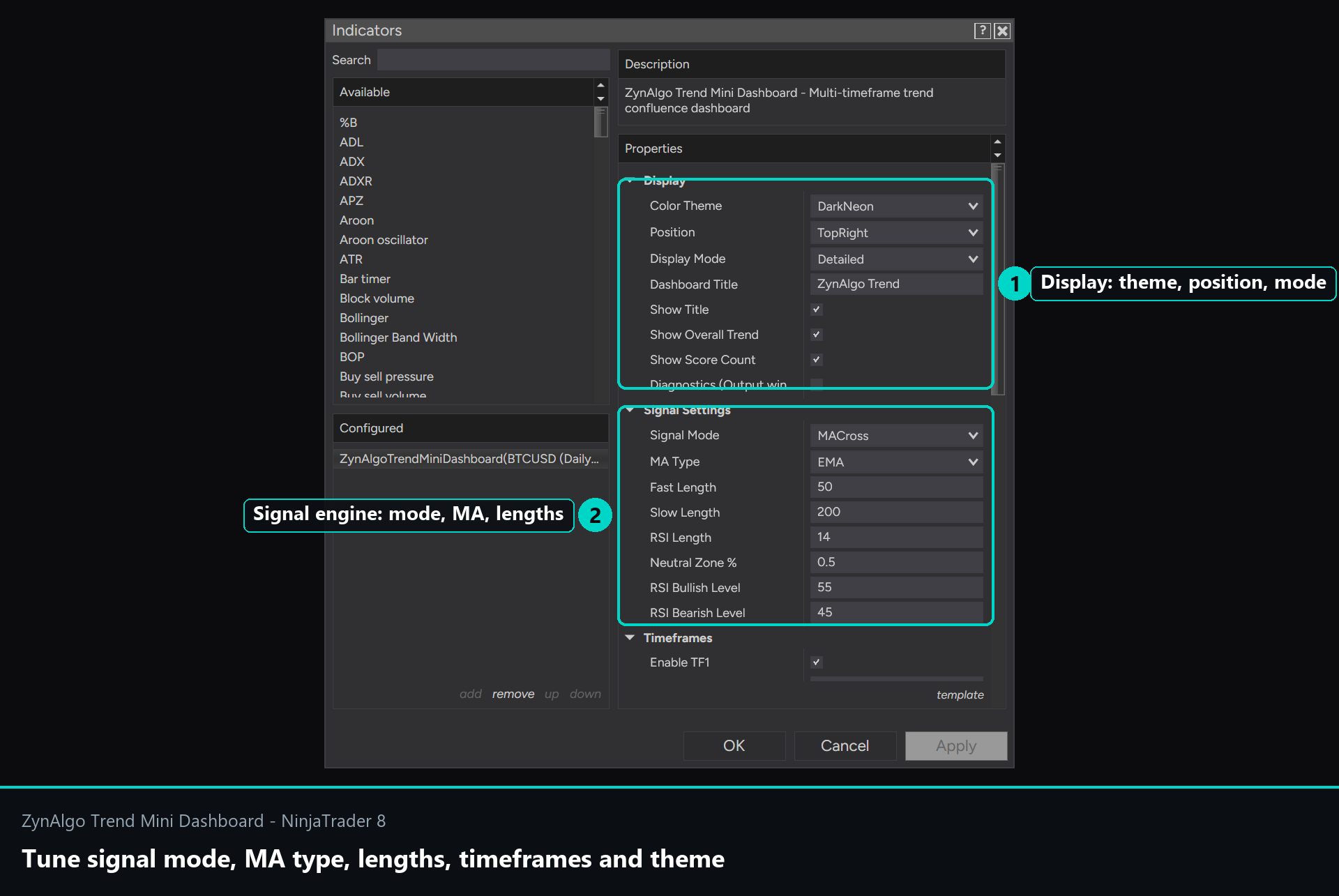Toggle the Show Title checkbox
Screen dimensions: 1339x896
(817, 310)
